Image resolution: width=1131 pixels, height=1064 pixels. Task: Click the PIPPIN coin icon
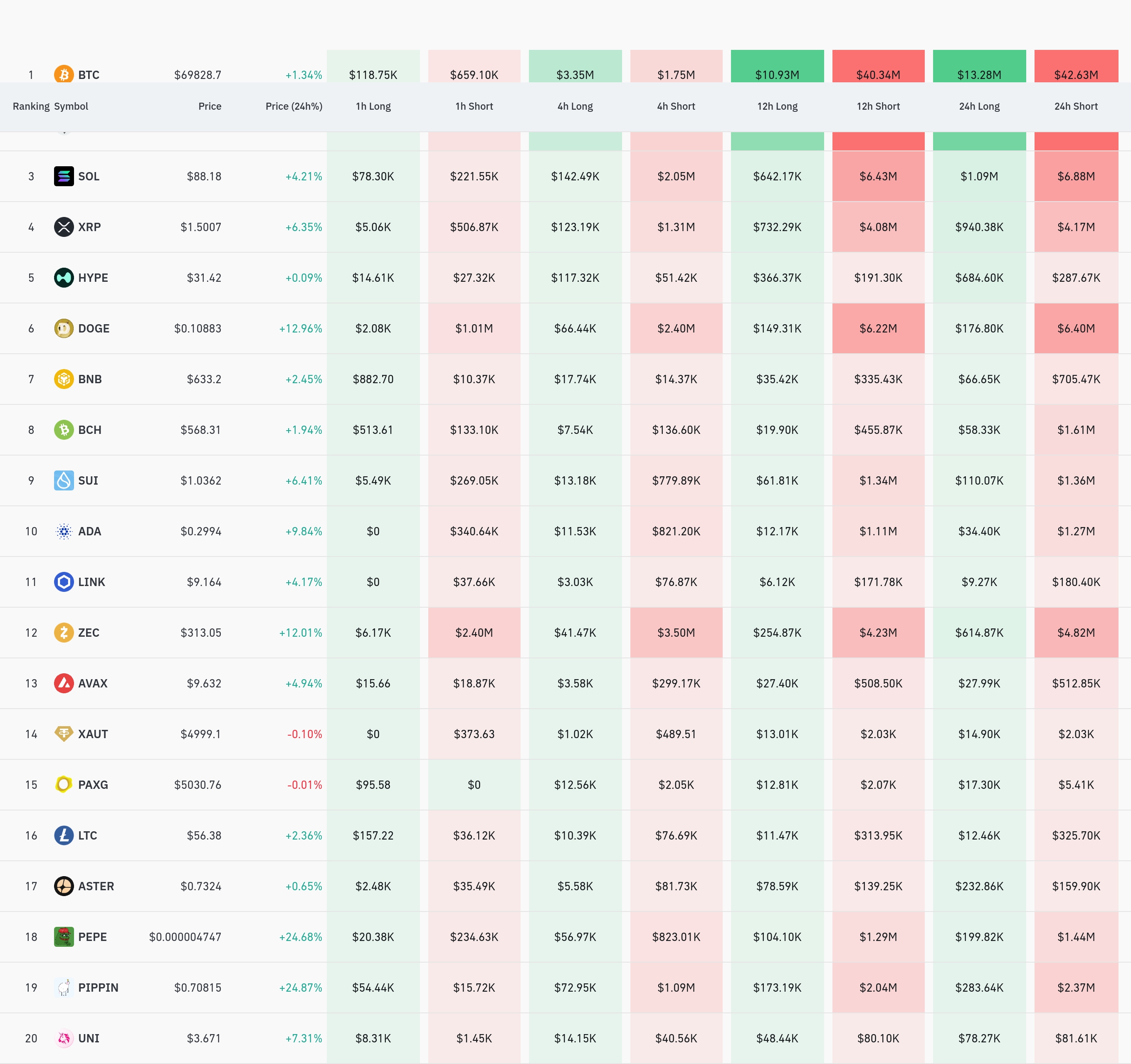point(64,987)
